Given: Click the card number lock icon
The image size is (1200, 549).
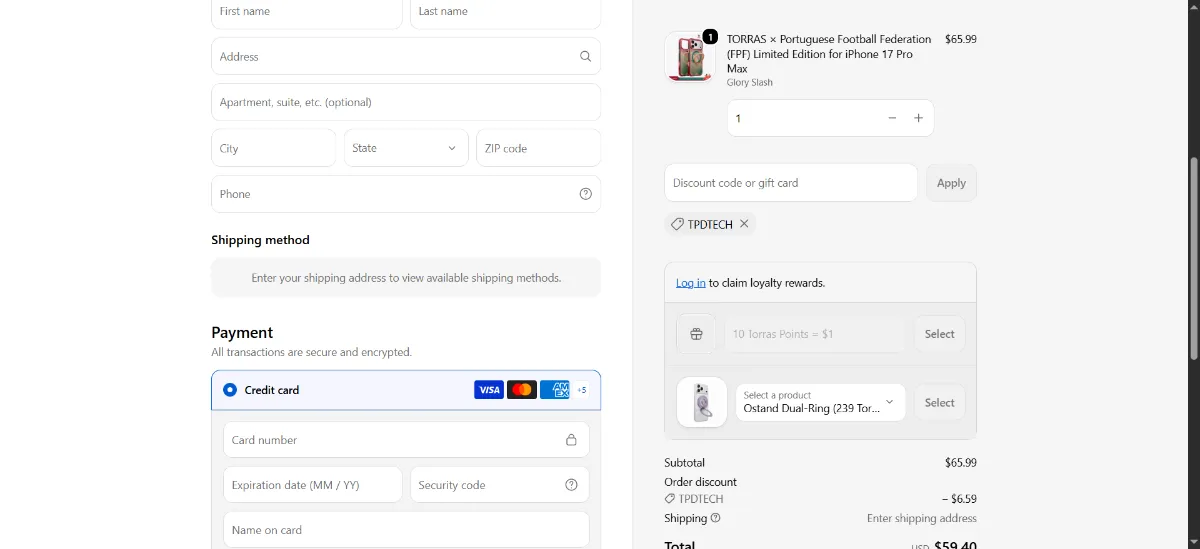Looking at the screenshot, I should [x=572, y=440].
